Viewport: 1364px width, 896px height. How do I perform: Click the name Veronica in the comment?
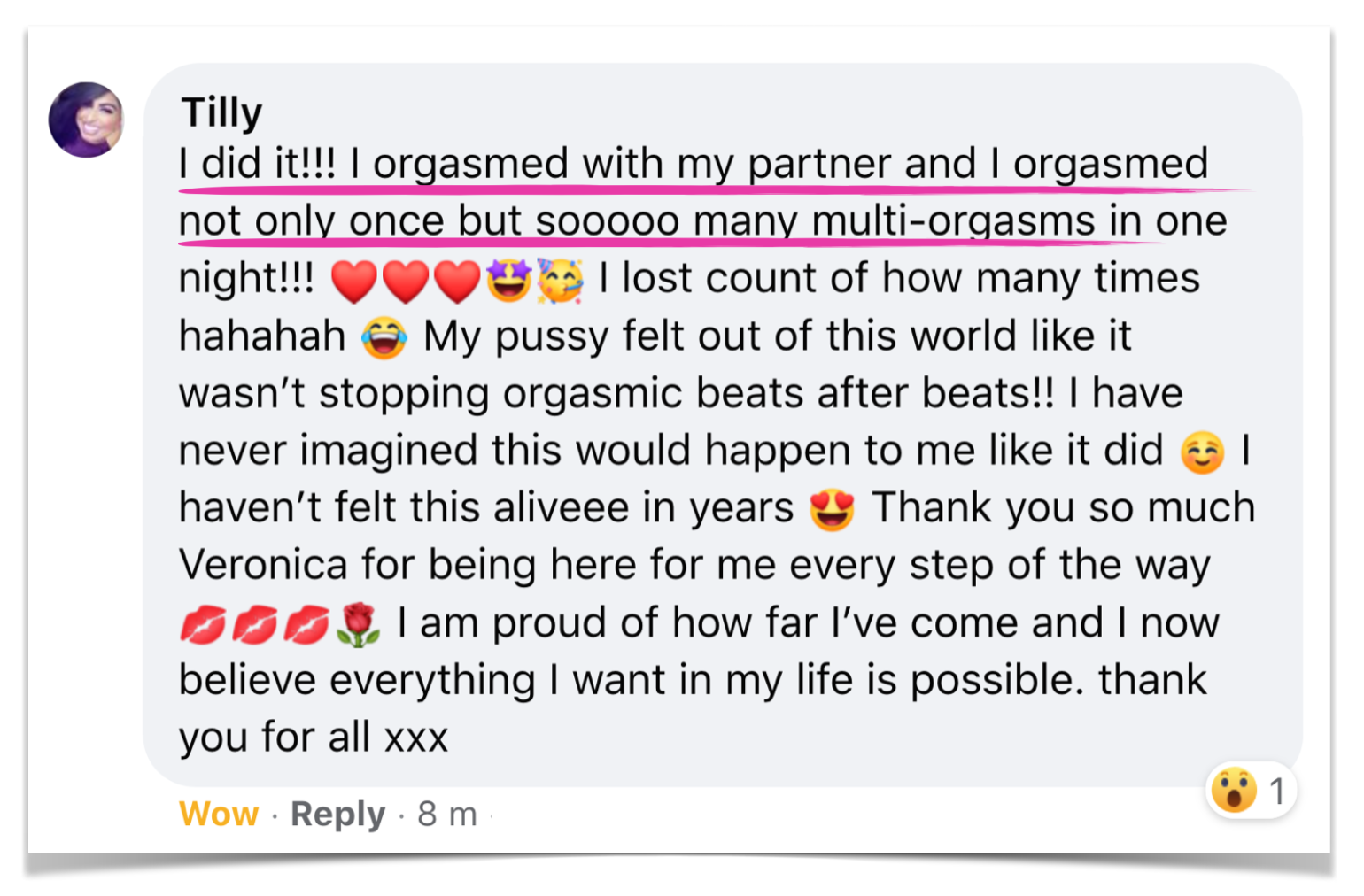click(262, 566)
